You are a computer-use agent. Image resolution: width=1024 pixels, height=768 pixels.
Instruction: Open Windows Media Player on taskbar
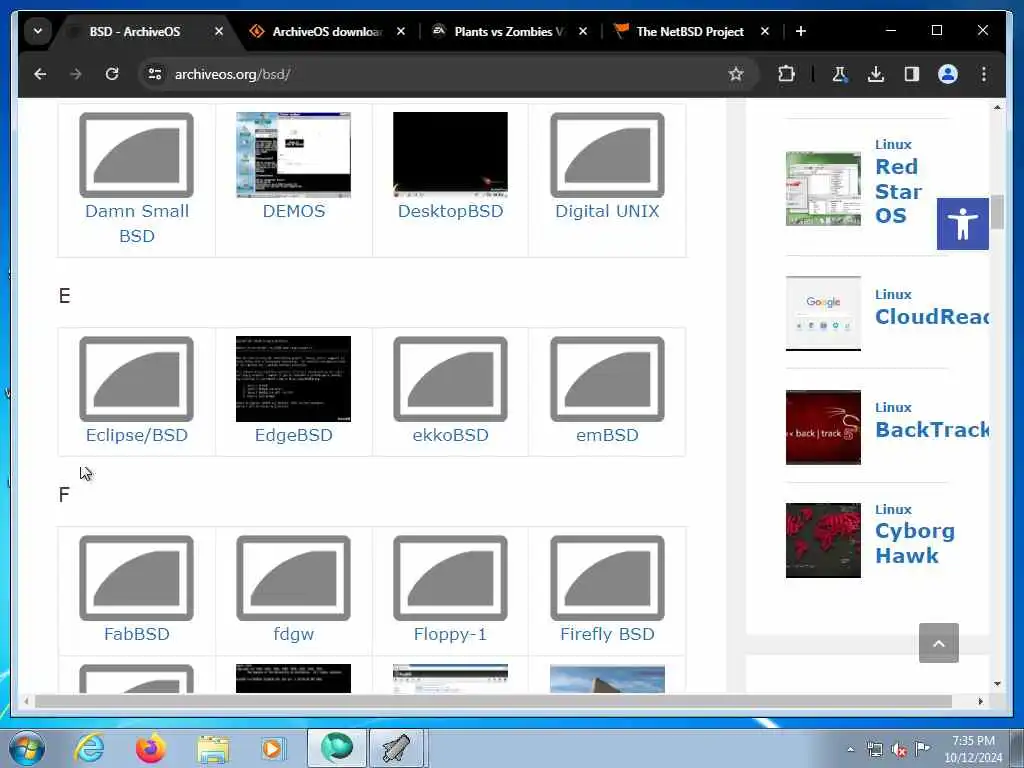273,748
